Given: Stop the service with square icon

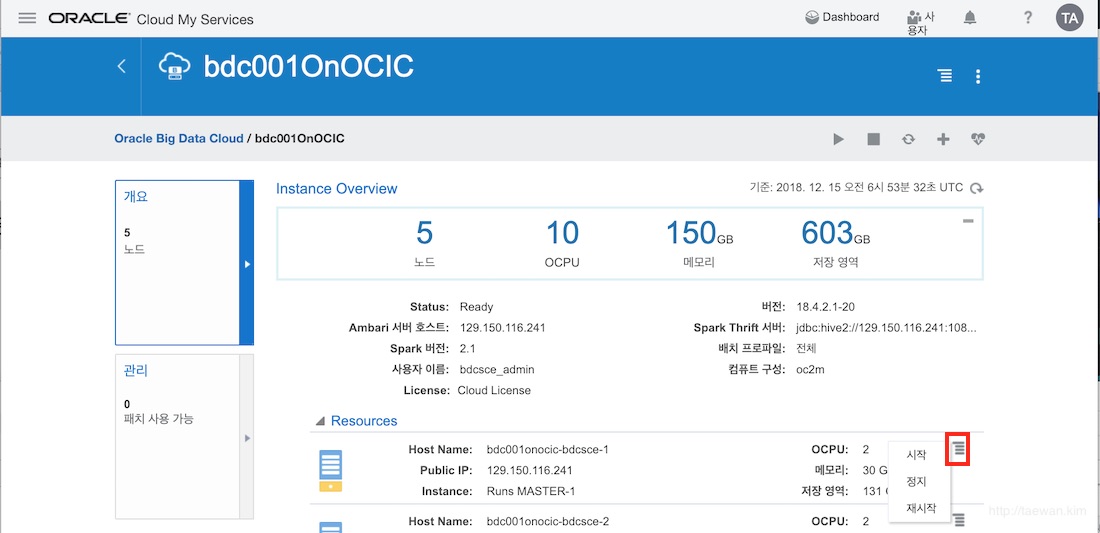Looking at the screenshot, I should click(873, 140).
